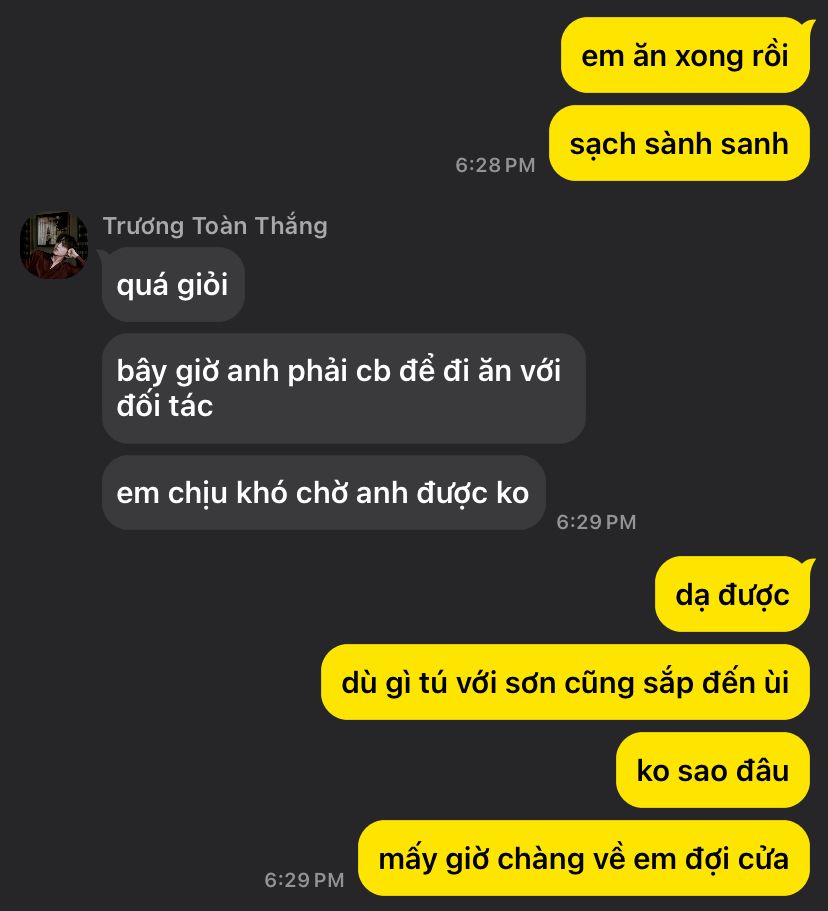Tap the message starting 'bây giờ anh phải cb'
Viewport: 828px width, 911px height.
pos(343,388)
